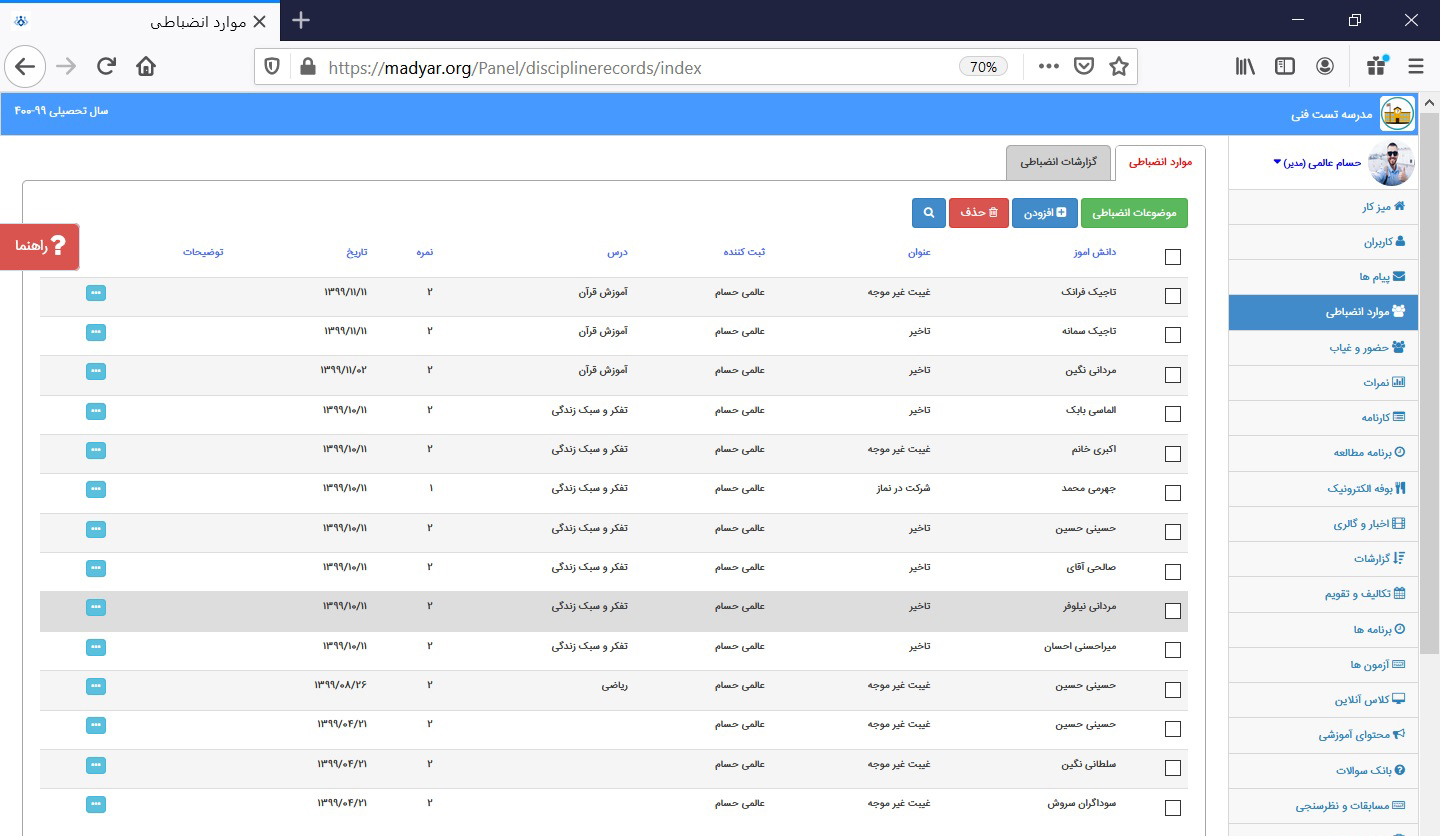Open the آزمون ها exams menu item
Viewport: 1440px width, 836px height.
[1324, 665]
